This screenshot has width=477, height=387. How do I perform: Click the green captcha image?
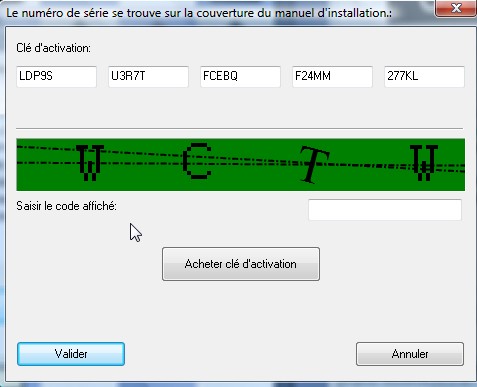[x=240, y=165]
